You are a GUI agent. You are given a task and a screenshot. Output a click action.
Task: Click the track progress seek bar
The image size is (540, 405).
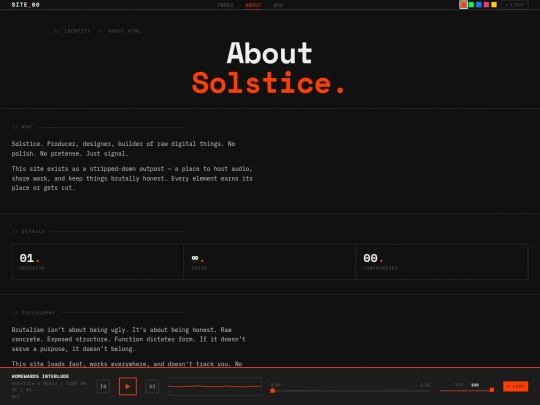point(350,391)
